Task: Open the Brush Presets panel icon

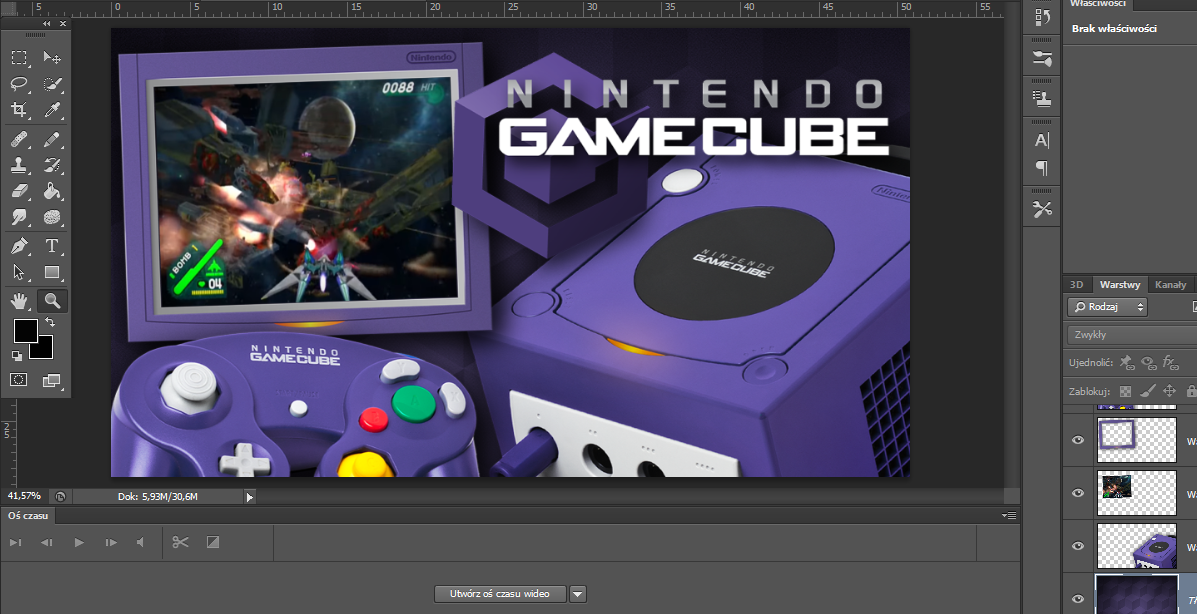Action: point(1042,58)
